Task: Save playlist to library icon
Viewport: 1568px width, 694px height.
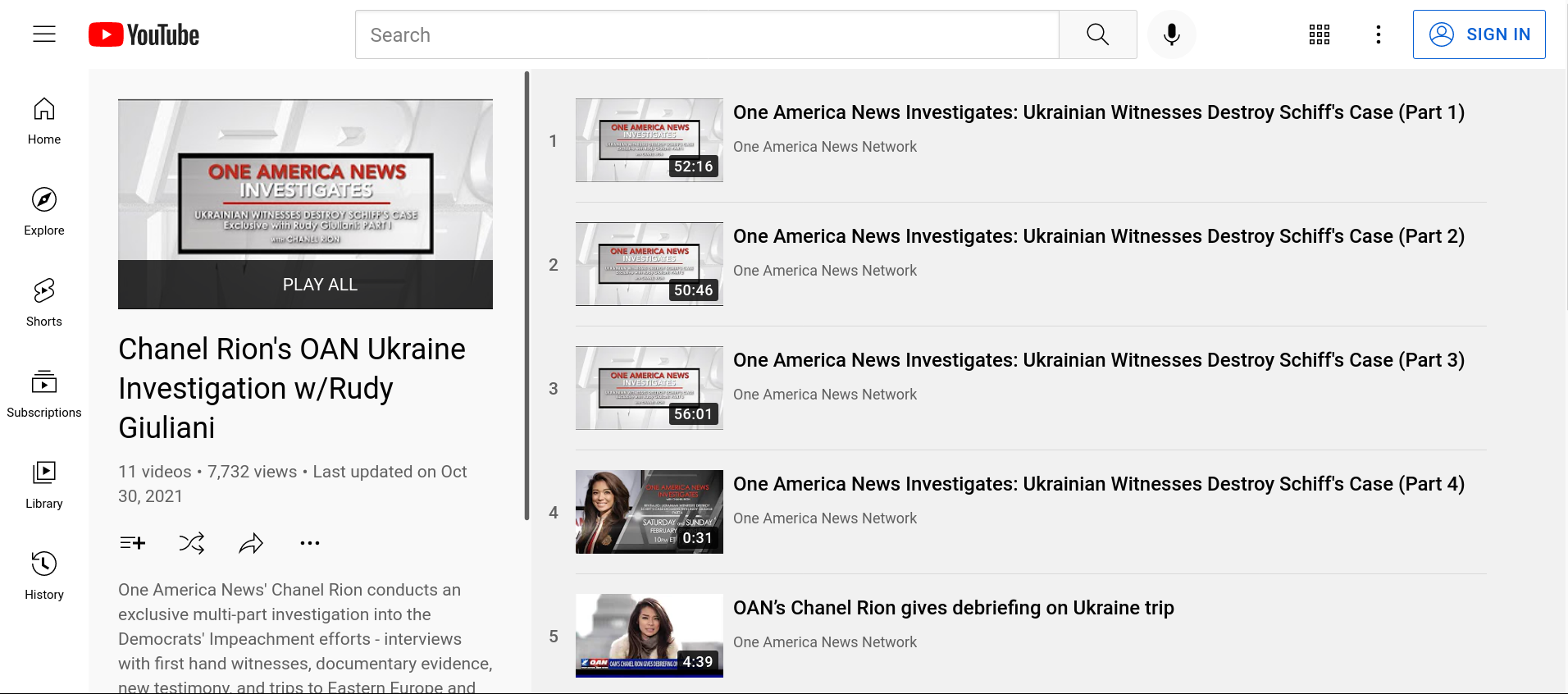Action: tap(133, 543)
